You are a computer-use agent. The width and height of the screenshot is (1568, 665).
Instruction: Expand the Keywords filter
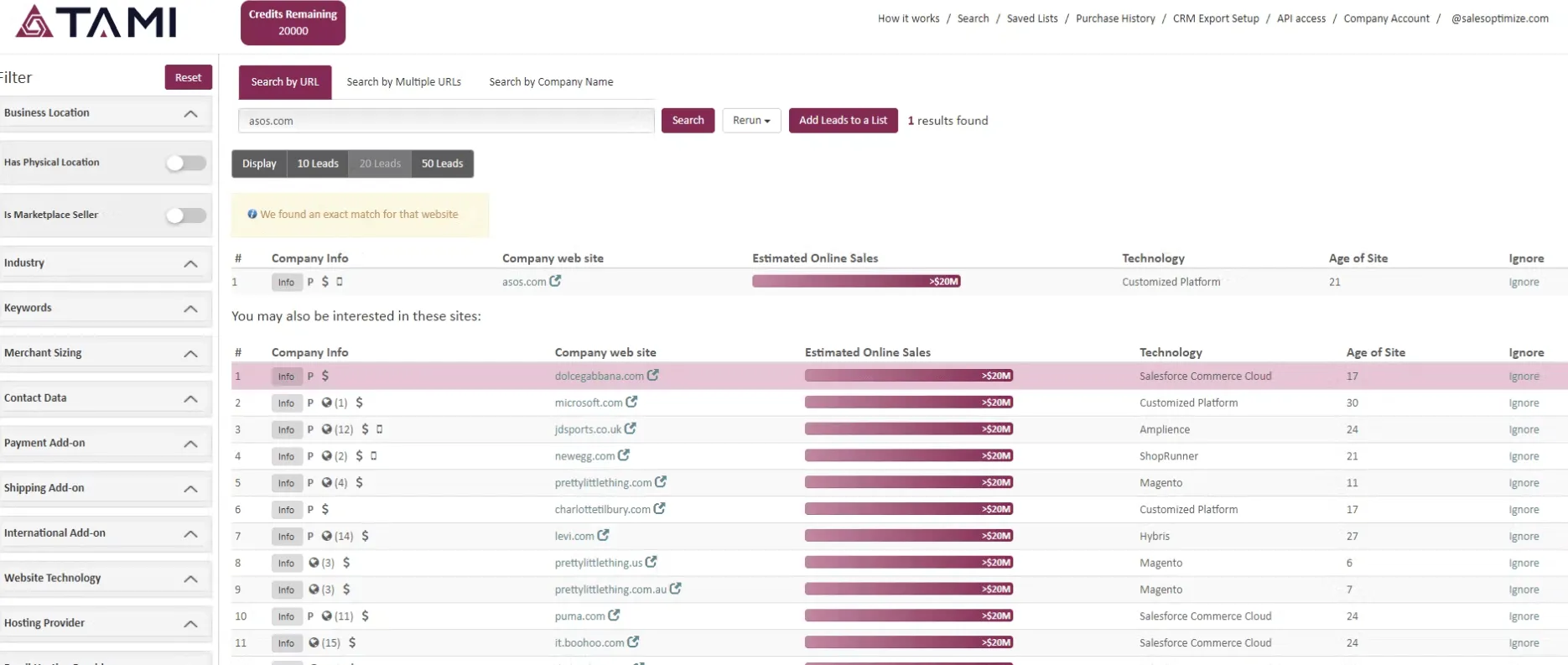coord(106,309)
